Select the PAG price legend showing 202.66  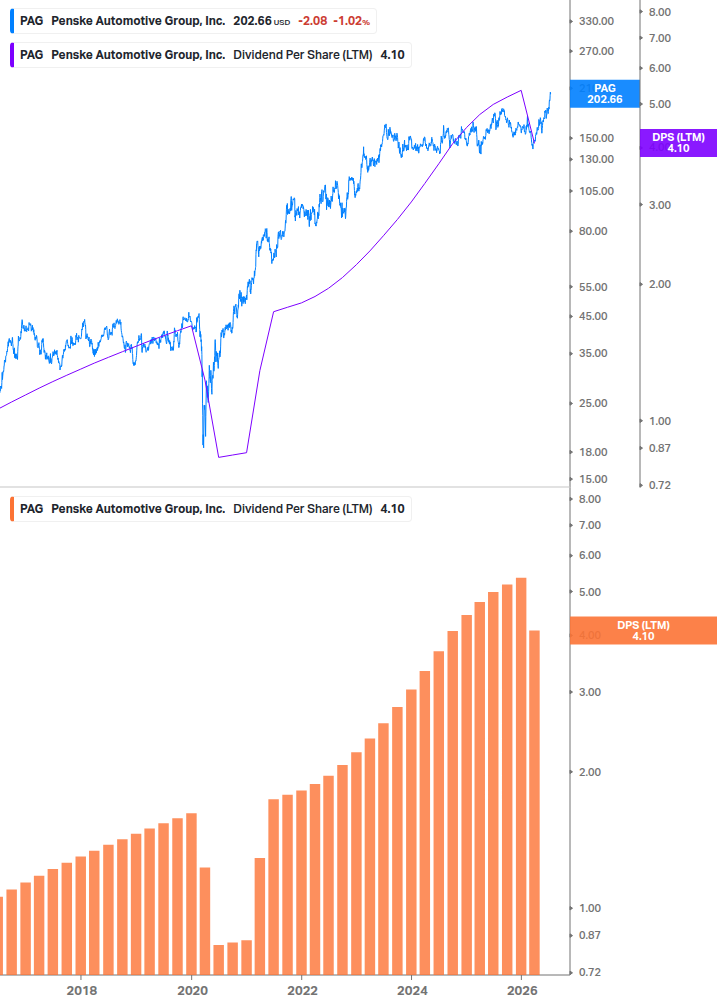pyautogui.click(x=194, y=21)
